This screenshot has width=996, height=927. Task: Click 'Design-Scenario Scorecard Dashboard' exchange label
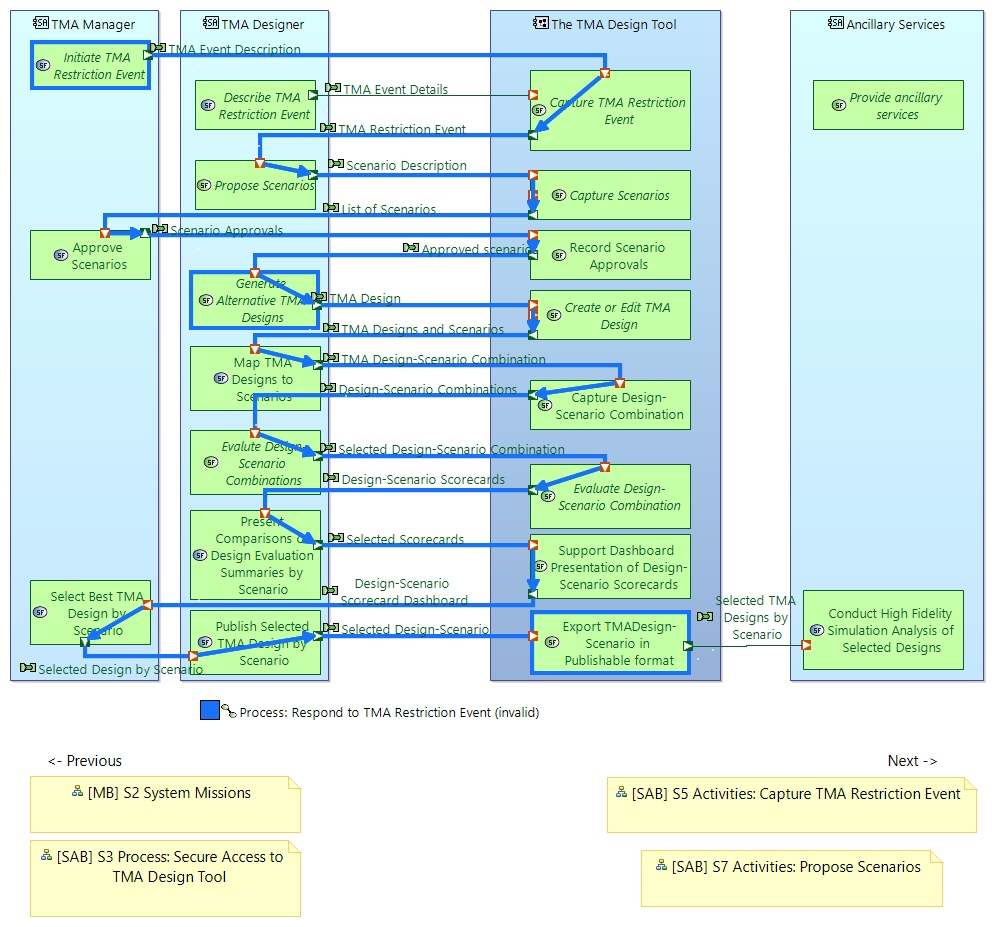point(403,592)
